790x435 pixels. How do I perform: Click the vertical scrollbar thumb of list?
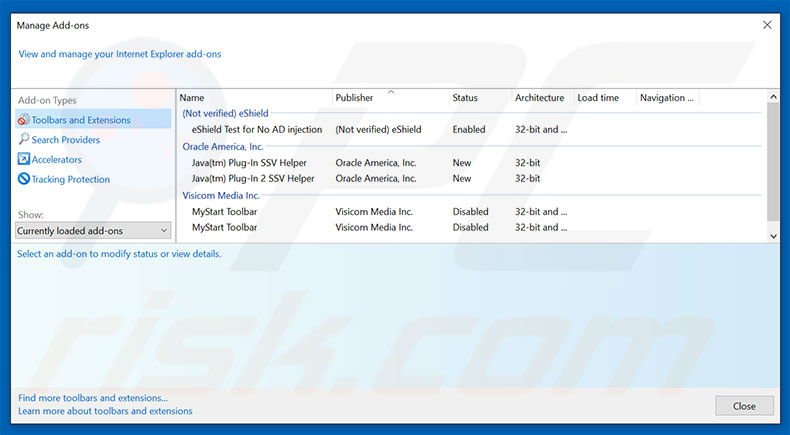(x=773, y=161)
